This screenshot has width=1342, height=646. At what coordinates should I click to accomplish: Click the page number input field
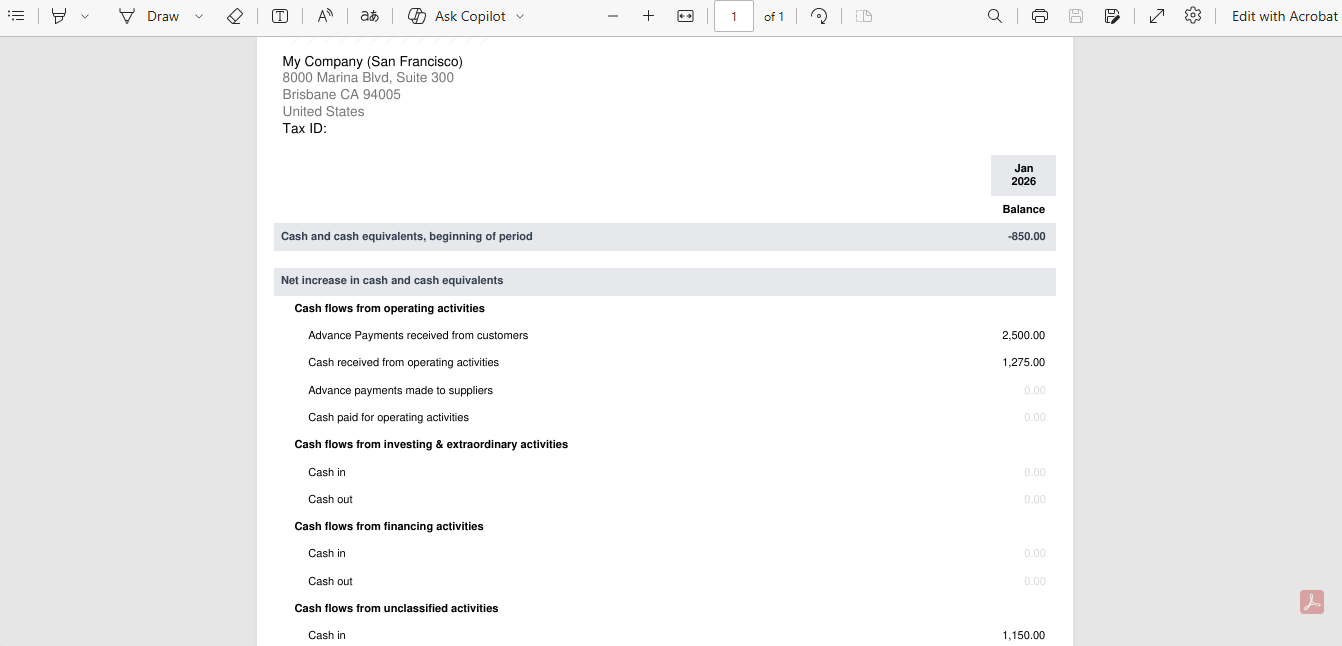pos(734,16)
